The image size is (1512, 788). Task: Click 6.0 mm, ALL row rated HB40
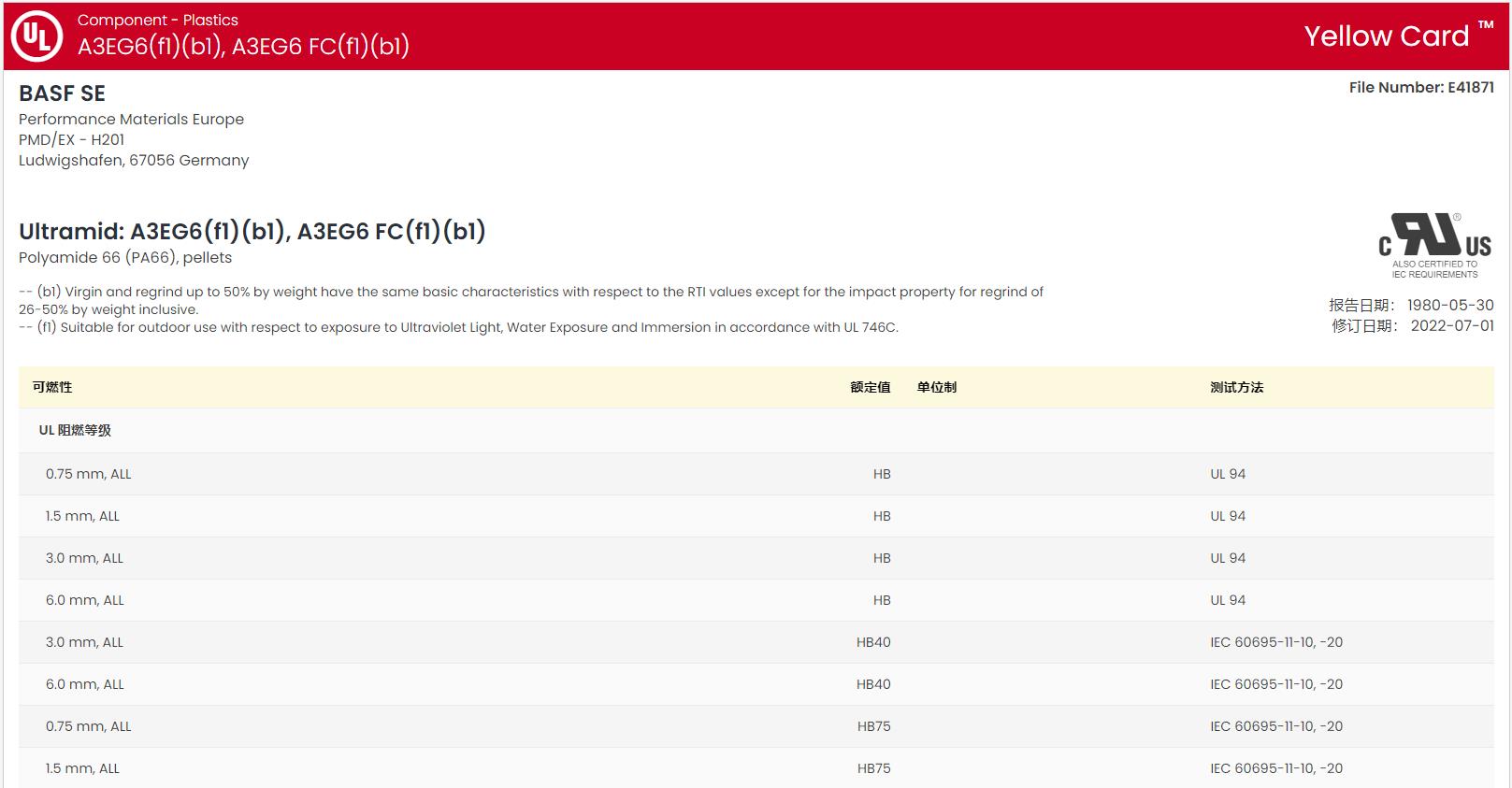756,684
